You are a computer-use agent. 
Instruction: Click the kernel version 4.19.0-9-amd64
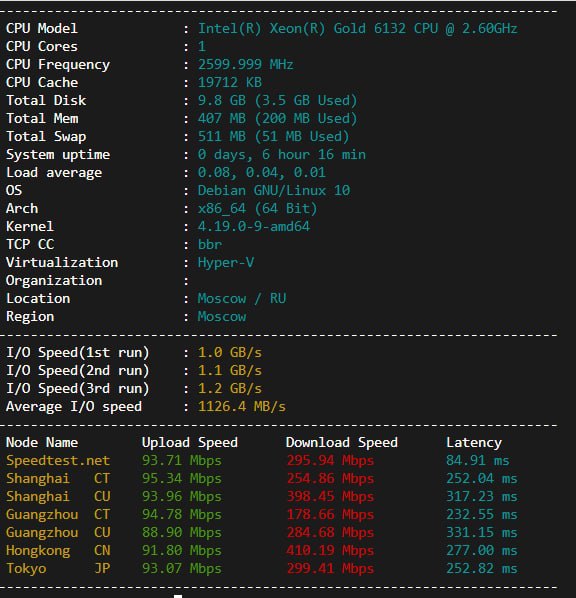pos(254,226)
